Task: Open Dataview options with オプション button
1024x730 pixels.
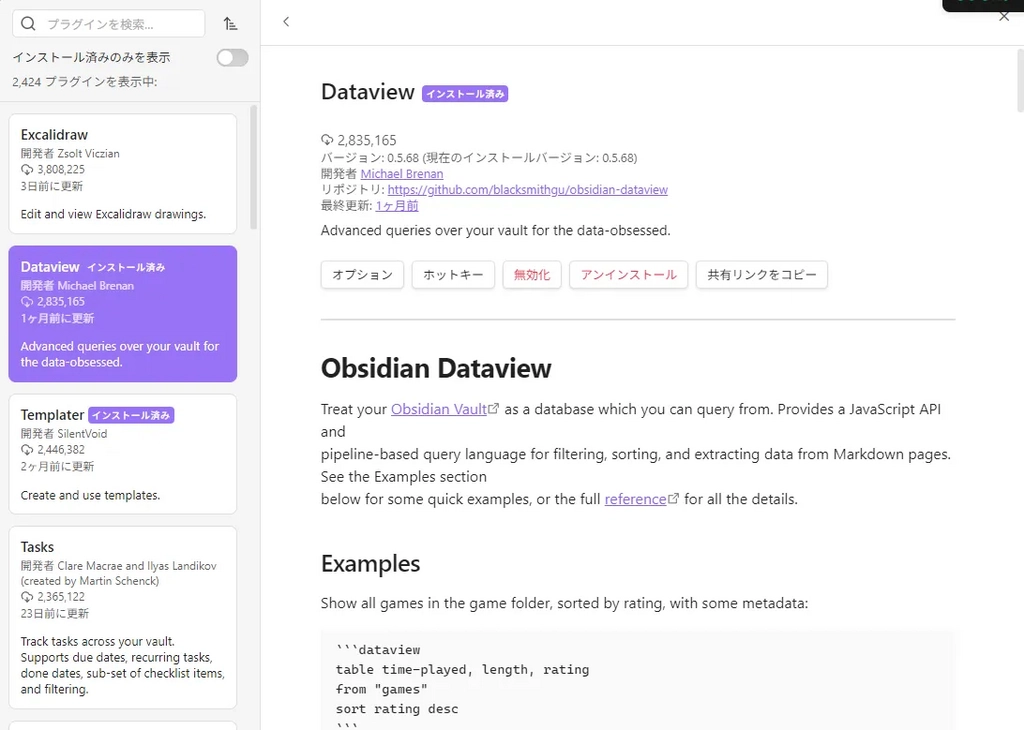Action: [x=362, y=275]
